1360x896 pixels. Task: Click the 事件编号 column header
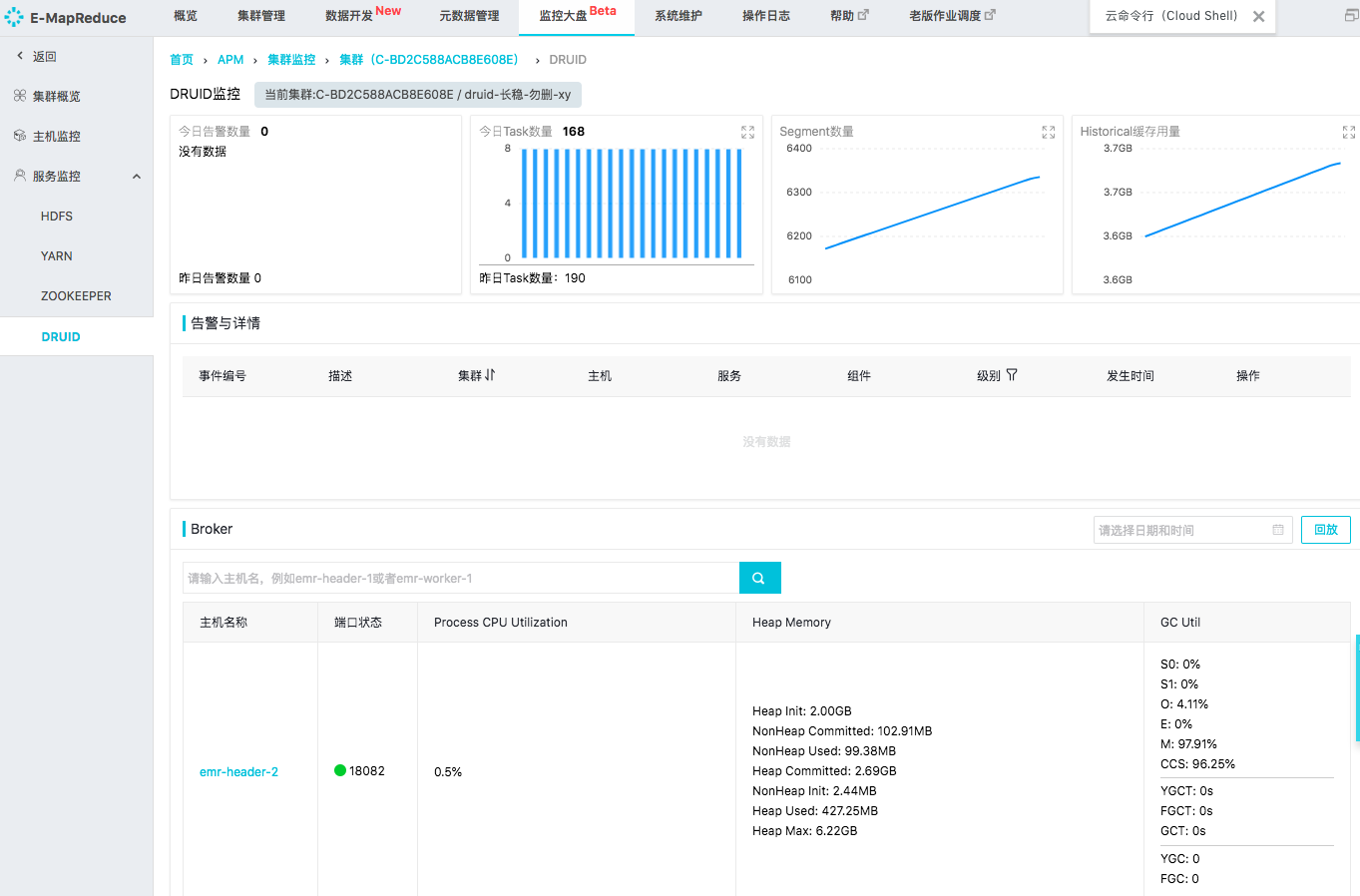click(223, 376)
